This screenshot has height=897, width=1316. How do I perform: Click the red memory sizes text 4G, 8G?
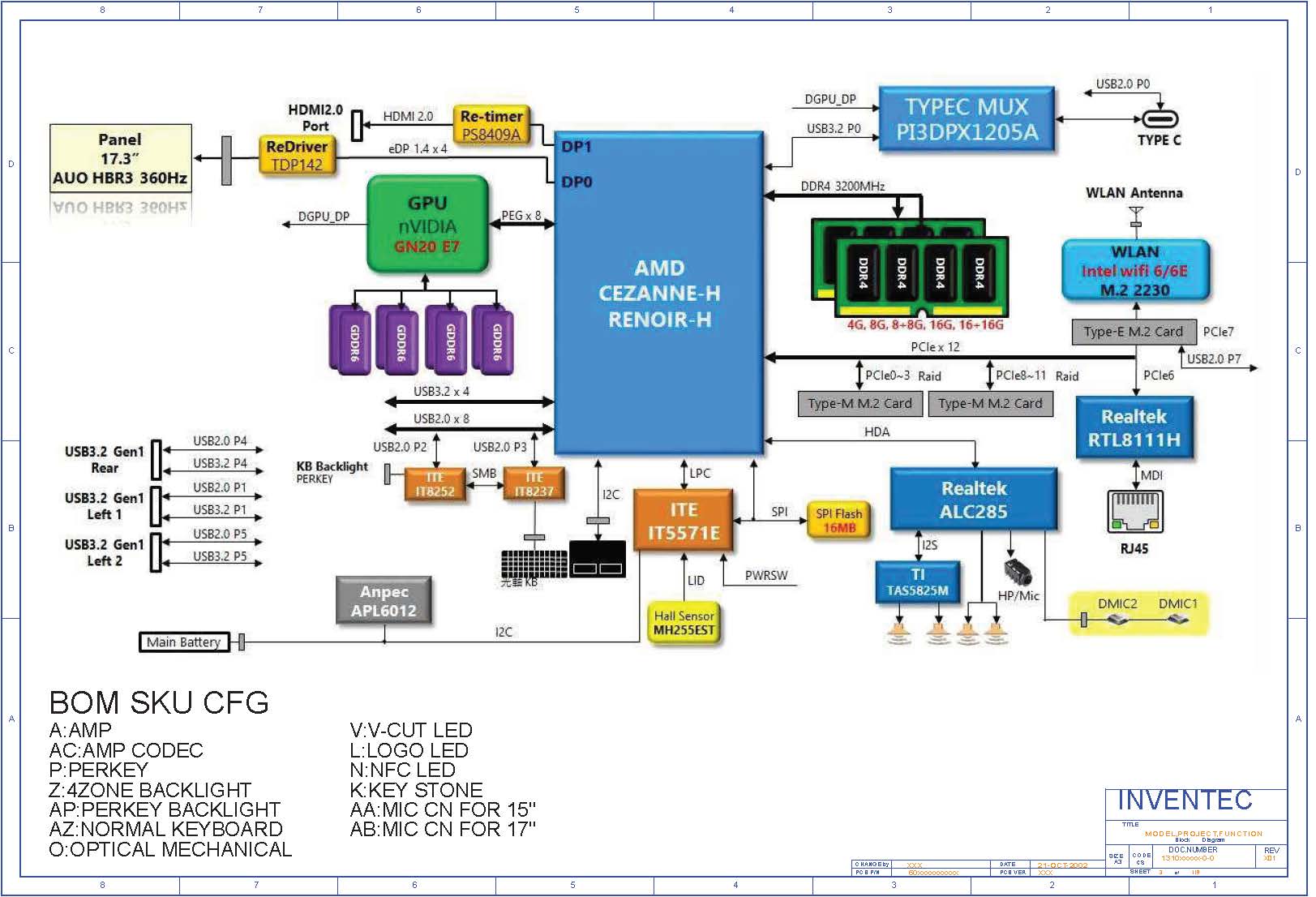pos(925,324)
